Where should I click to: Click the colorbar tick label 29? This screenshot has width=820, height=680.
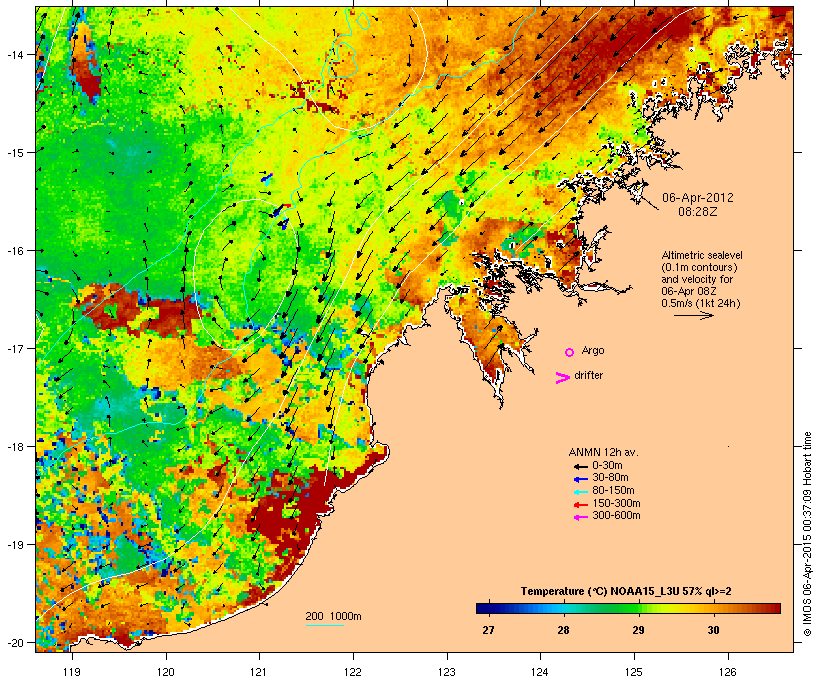(638, 630)
